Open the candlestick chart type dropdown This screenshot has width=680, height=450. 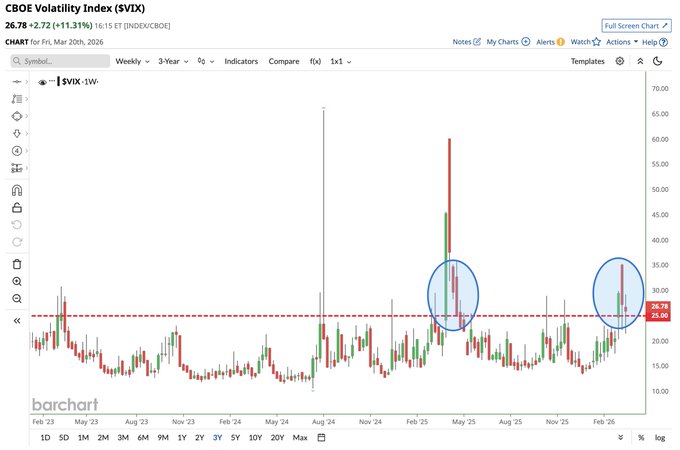206,61
